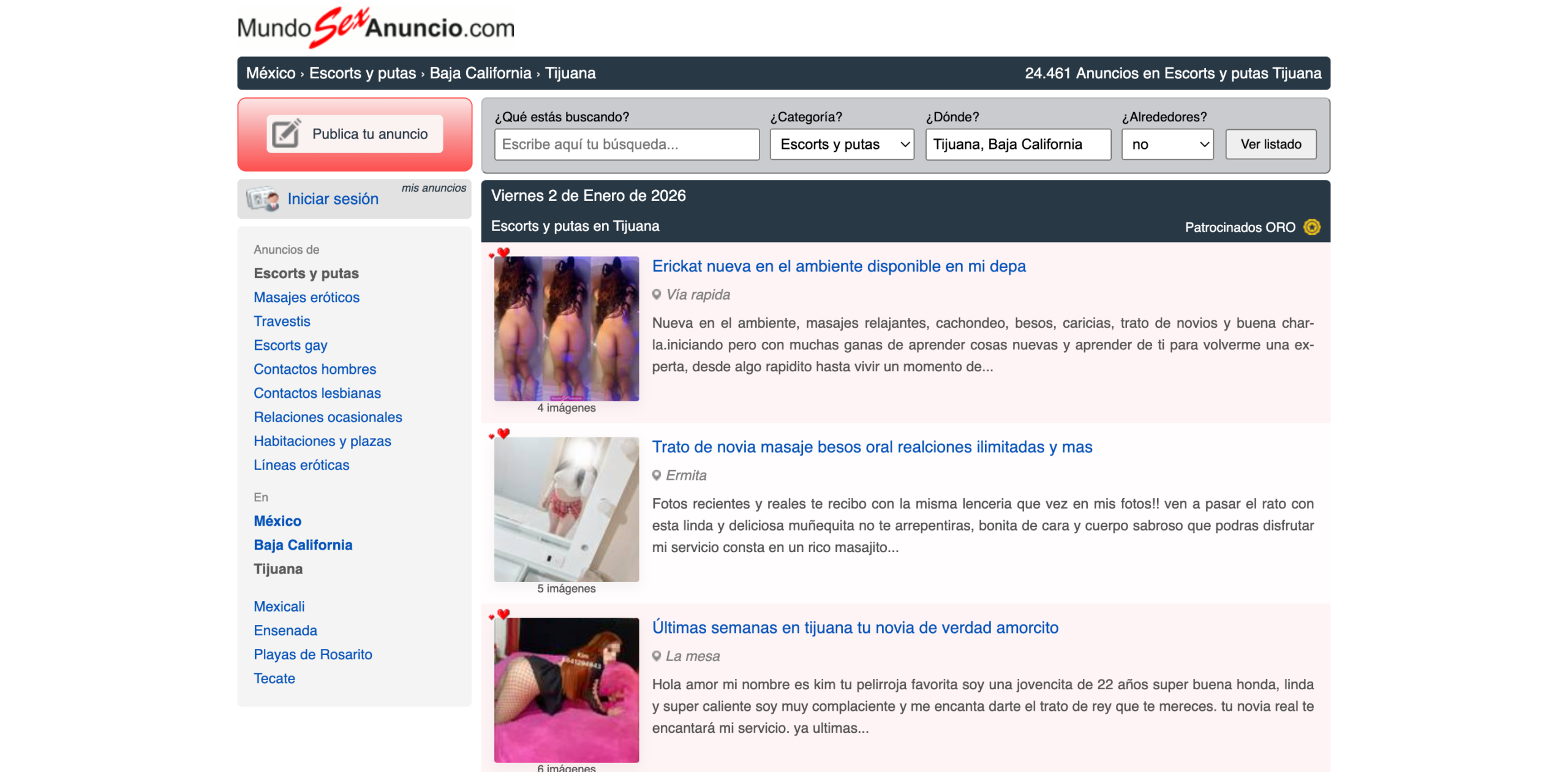This screenshot has width=1568, height=772.
Task: Click the gold medal icon by Patrocinados ORO
Action: pos(1312,227)
